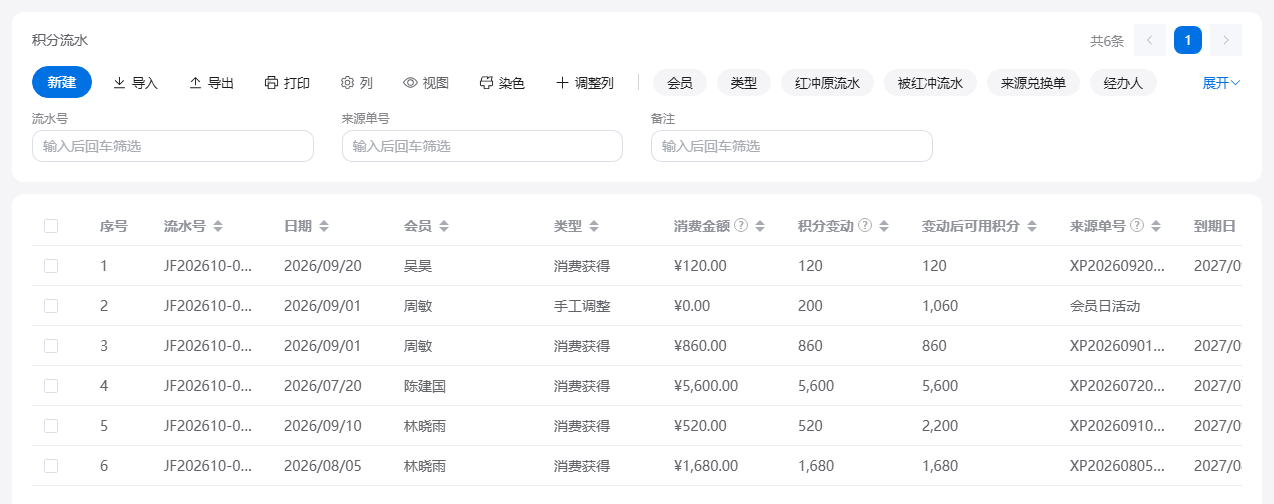Click source number XP20260920...

1118,266
